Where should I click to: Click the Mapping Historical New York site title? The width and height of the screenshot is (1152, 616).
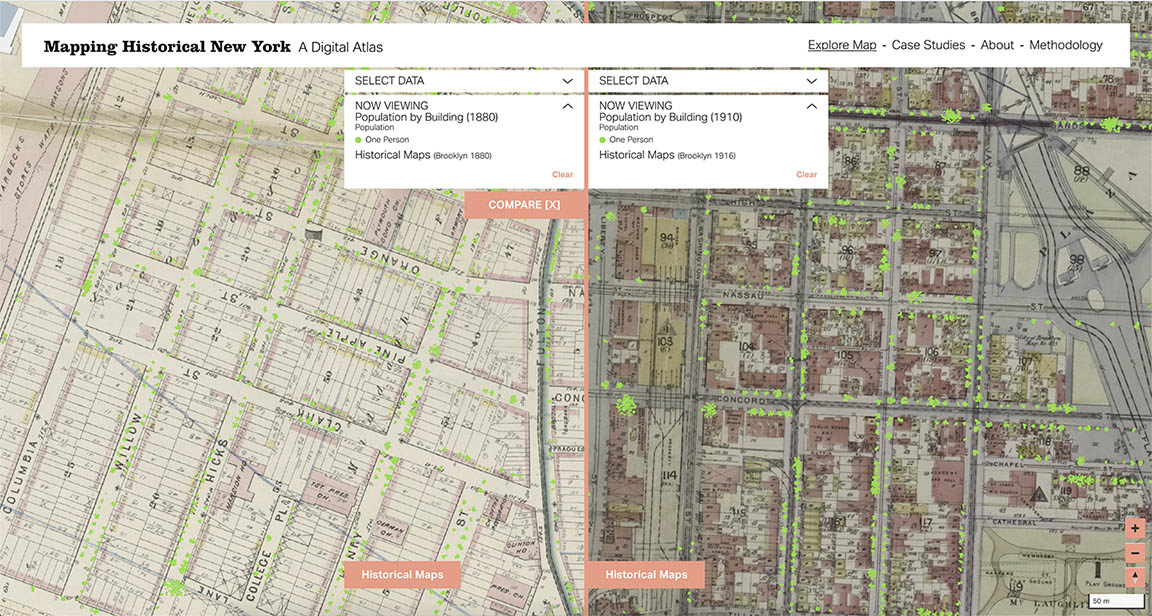click(x=168, y=46)
